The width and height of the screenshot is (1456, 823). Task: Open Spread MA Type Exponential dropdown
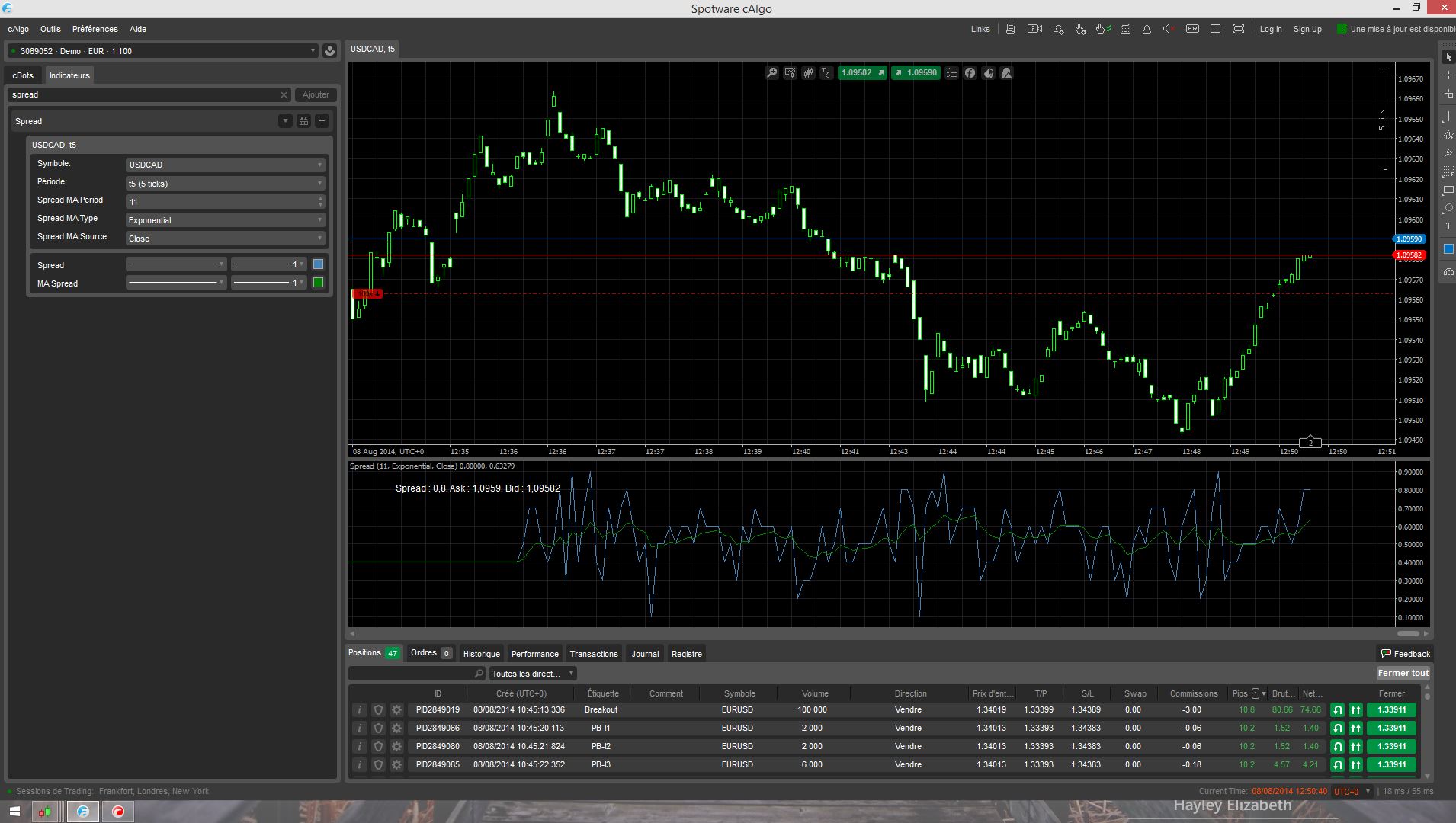click(225, 220)
